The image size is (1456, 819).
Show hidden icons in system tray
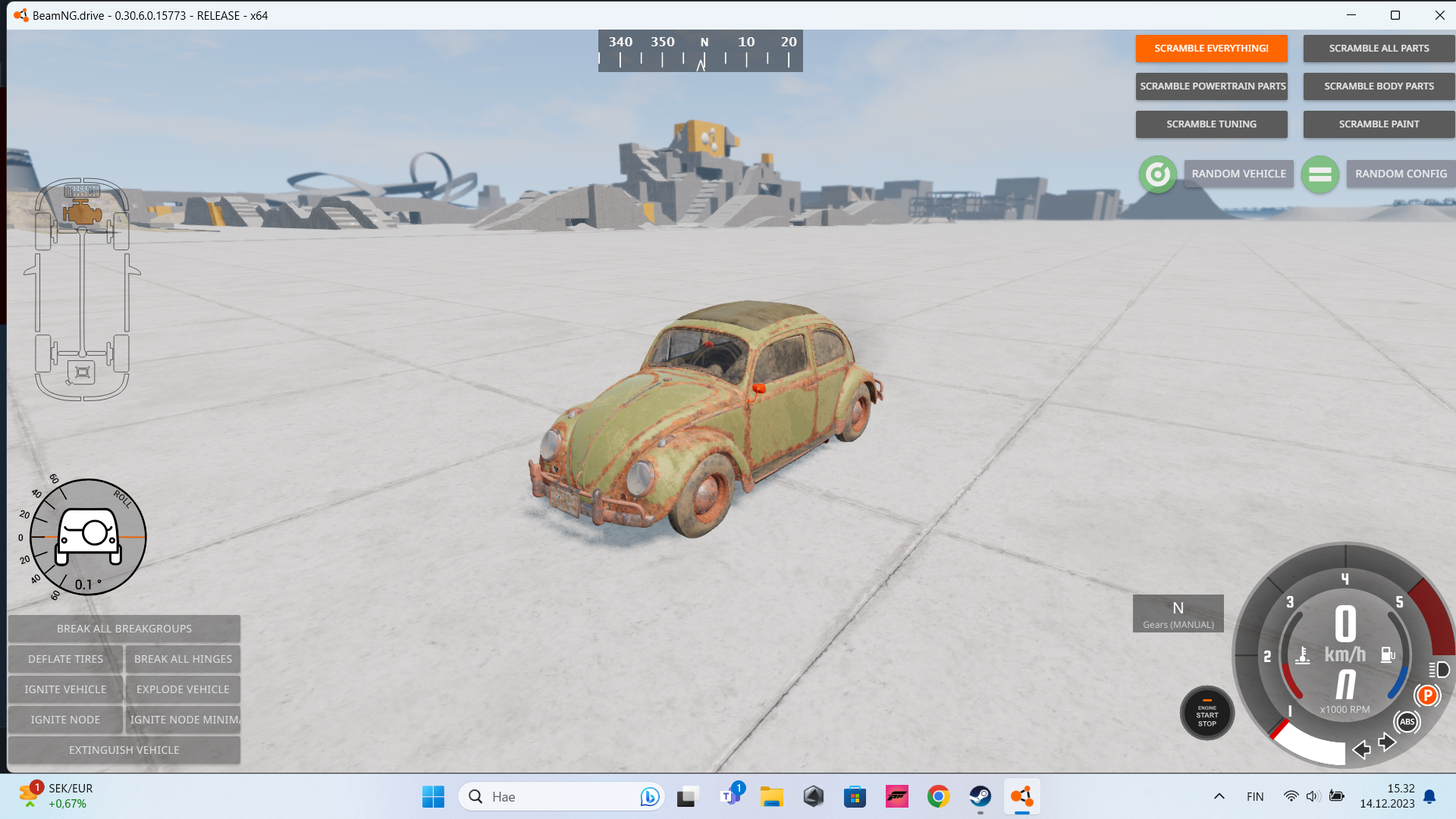pyautogui.click(x=1219, y=796)
